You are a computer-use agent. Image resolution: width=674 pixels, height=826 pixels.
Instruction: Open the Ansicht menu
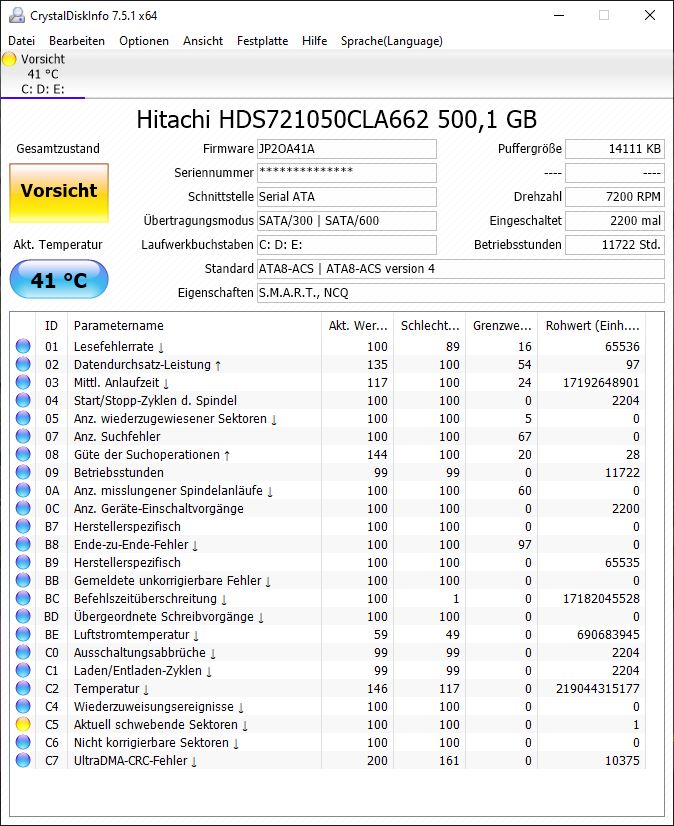(x=203, y=41)
